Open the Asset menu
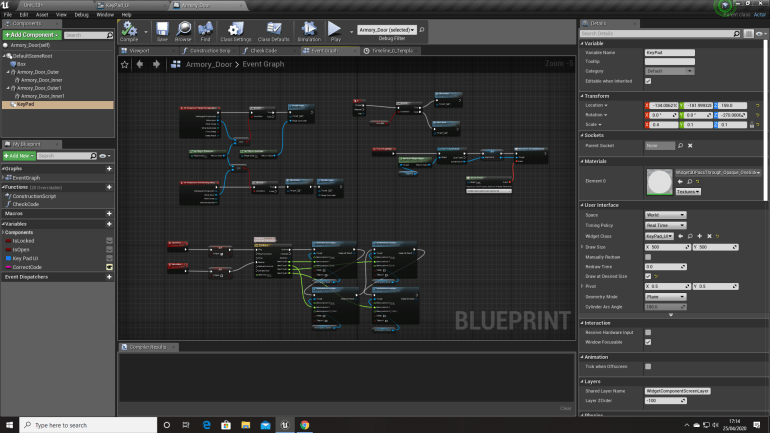 (42, 15)
